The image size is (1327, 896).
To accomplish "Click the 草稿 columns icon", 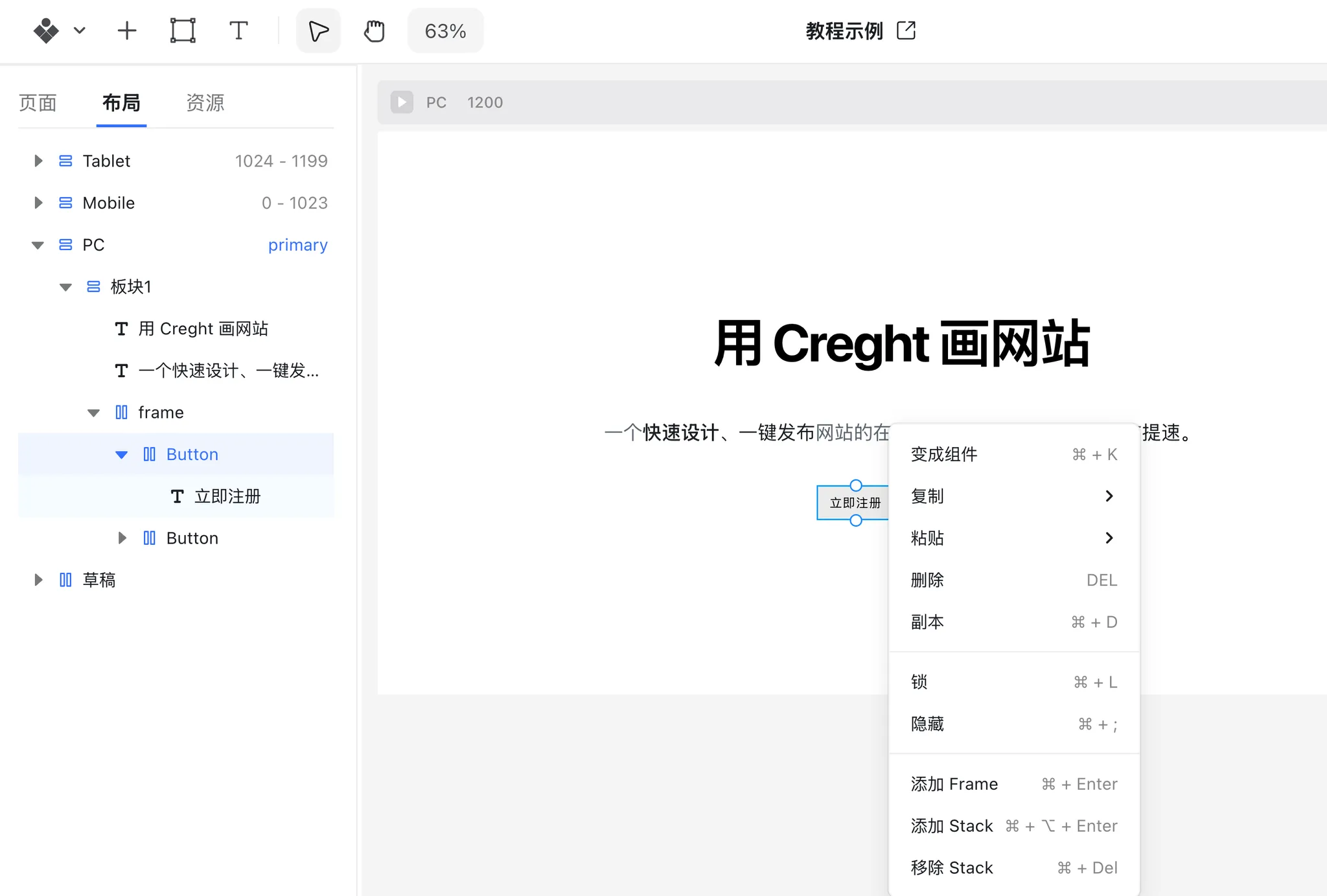I will coord(65,580).
